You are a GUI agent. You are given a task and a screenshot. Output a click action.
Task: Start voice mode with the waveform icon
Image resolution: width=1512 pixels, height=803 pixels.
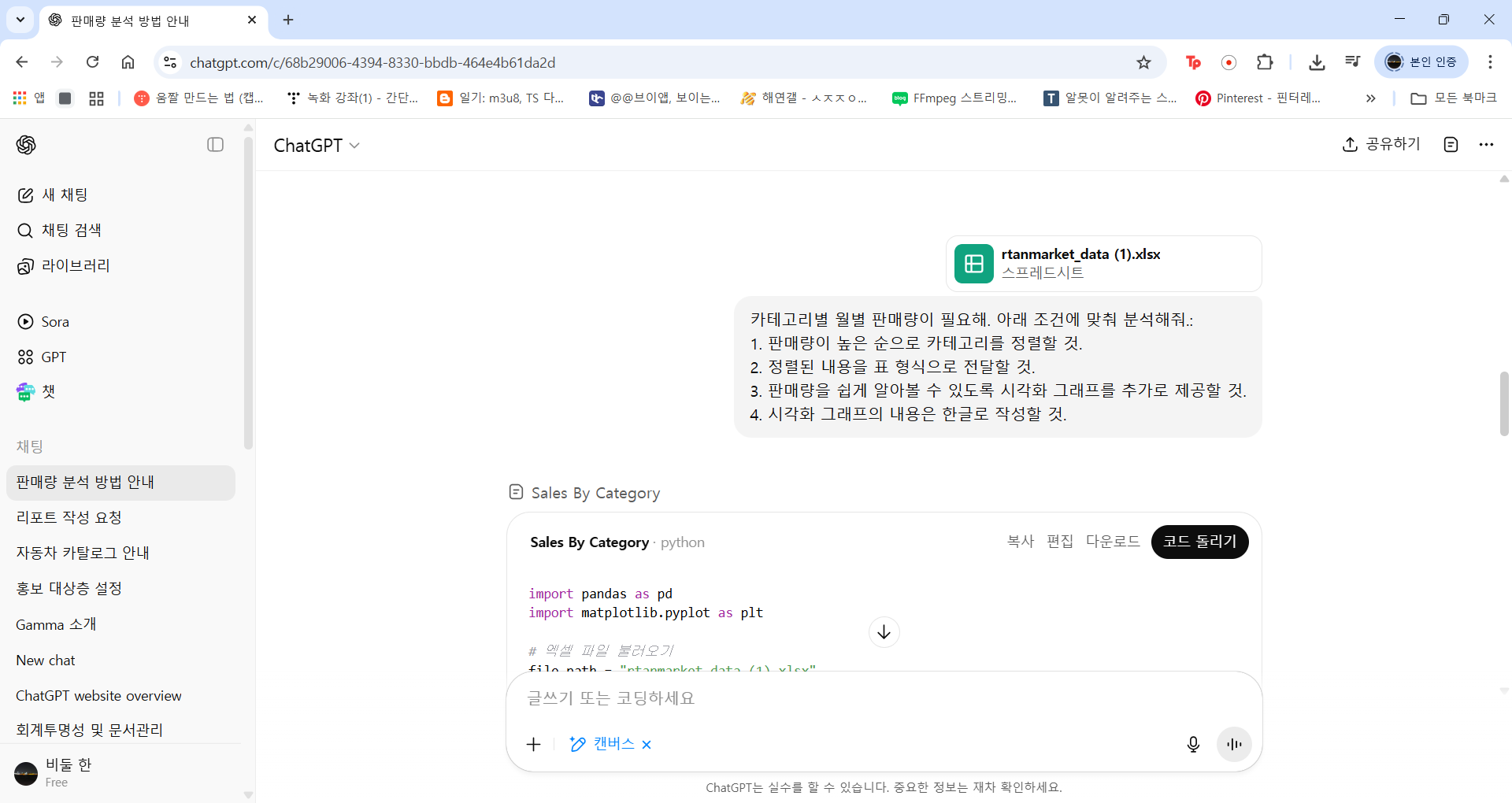[x=1234, y=745]
